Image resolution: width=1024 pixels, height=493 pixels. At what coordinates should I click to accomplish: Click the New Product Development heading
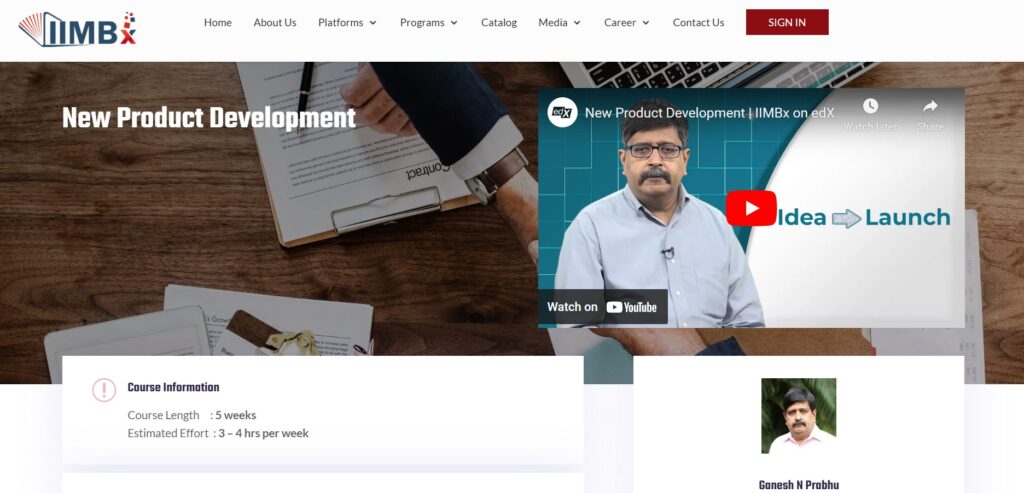(209, 118)
